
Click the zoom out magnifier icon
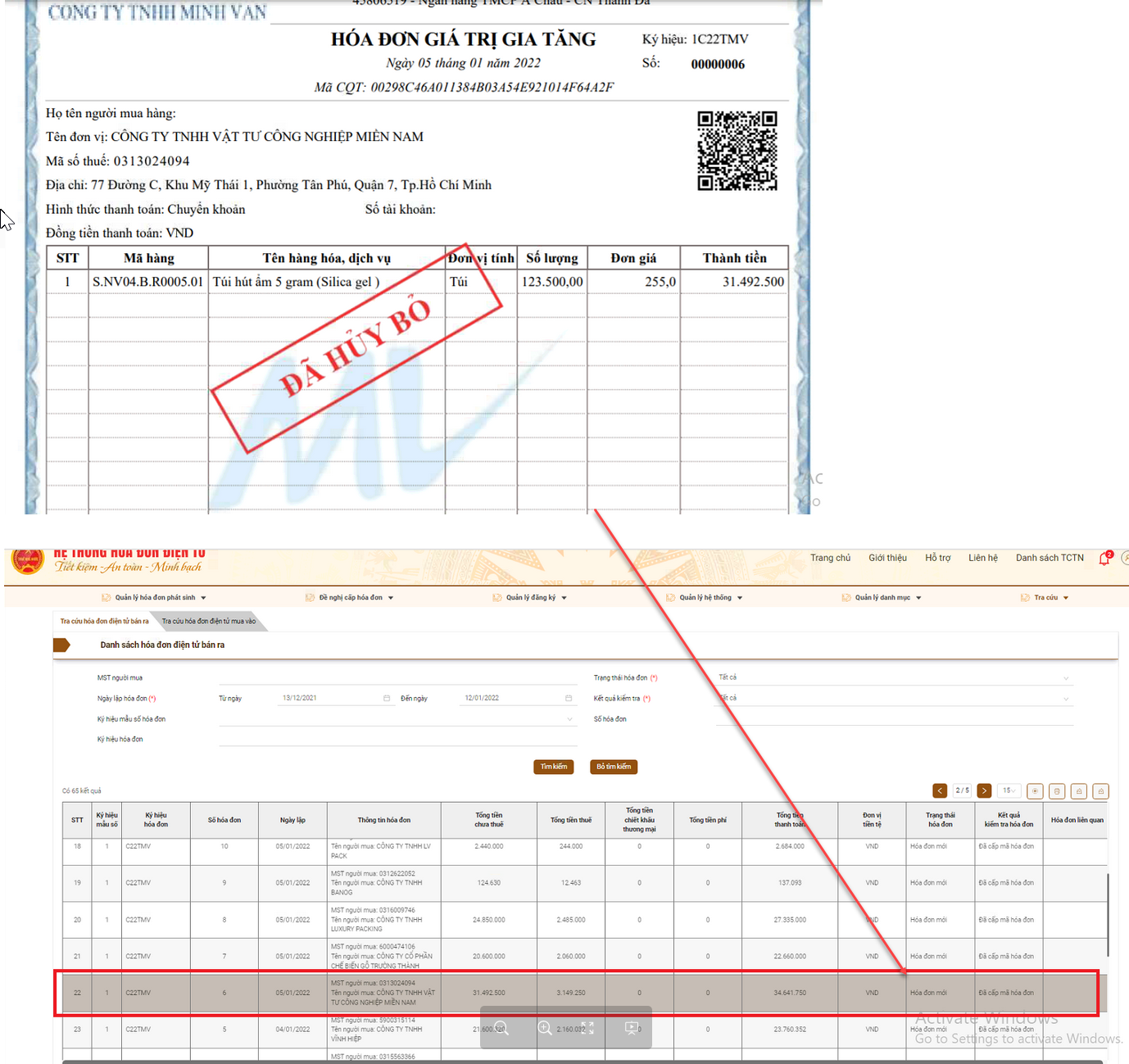tap(501, 1028)
